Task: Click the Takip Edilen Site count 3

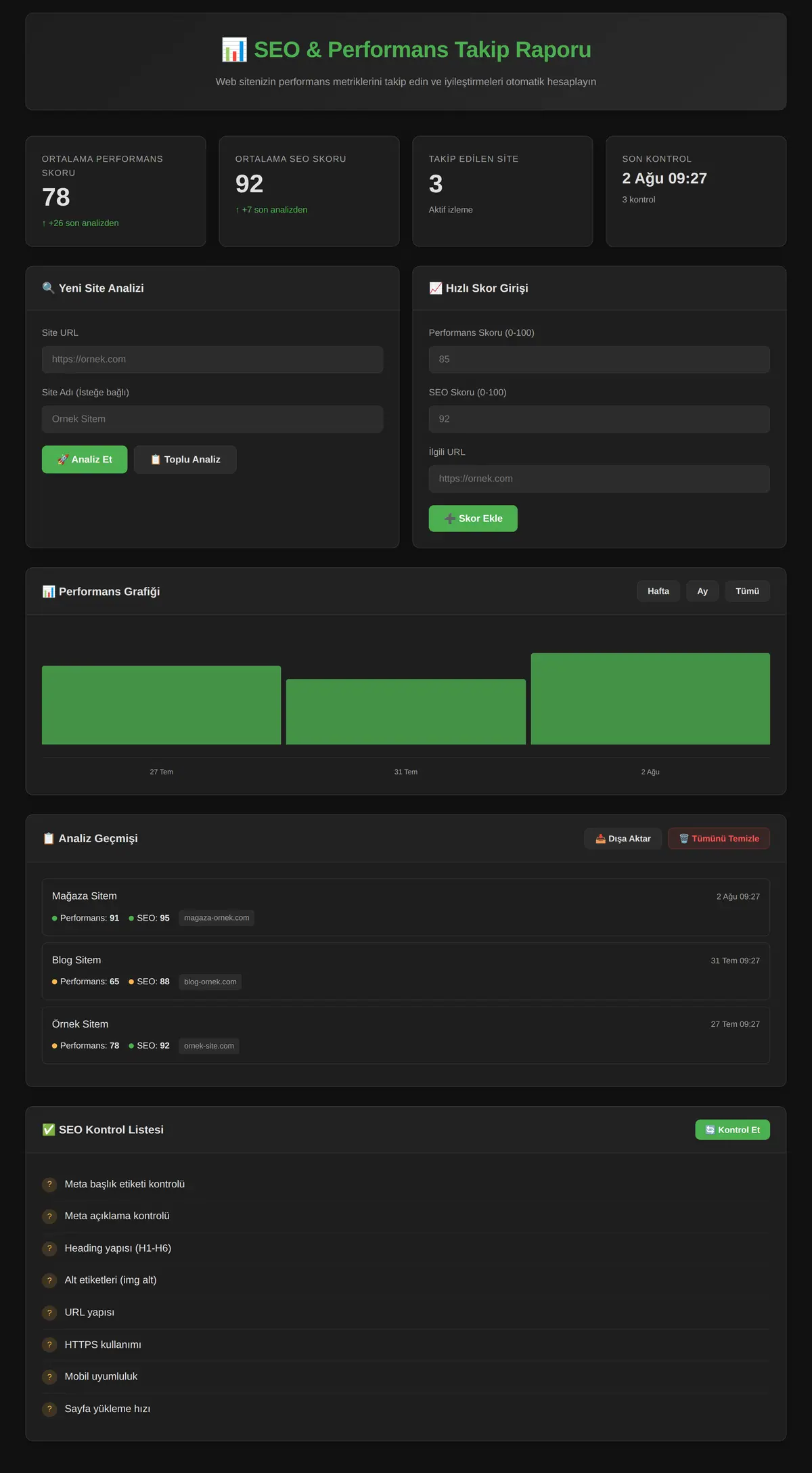Action: tap(436, 184)
